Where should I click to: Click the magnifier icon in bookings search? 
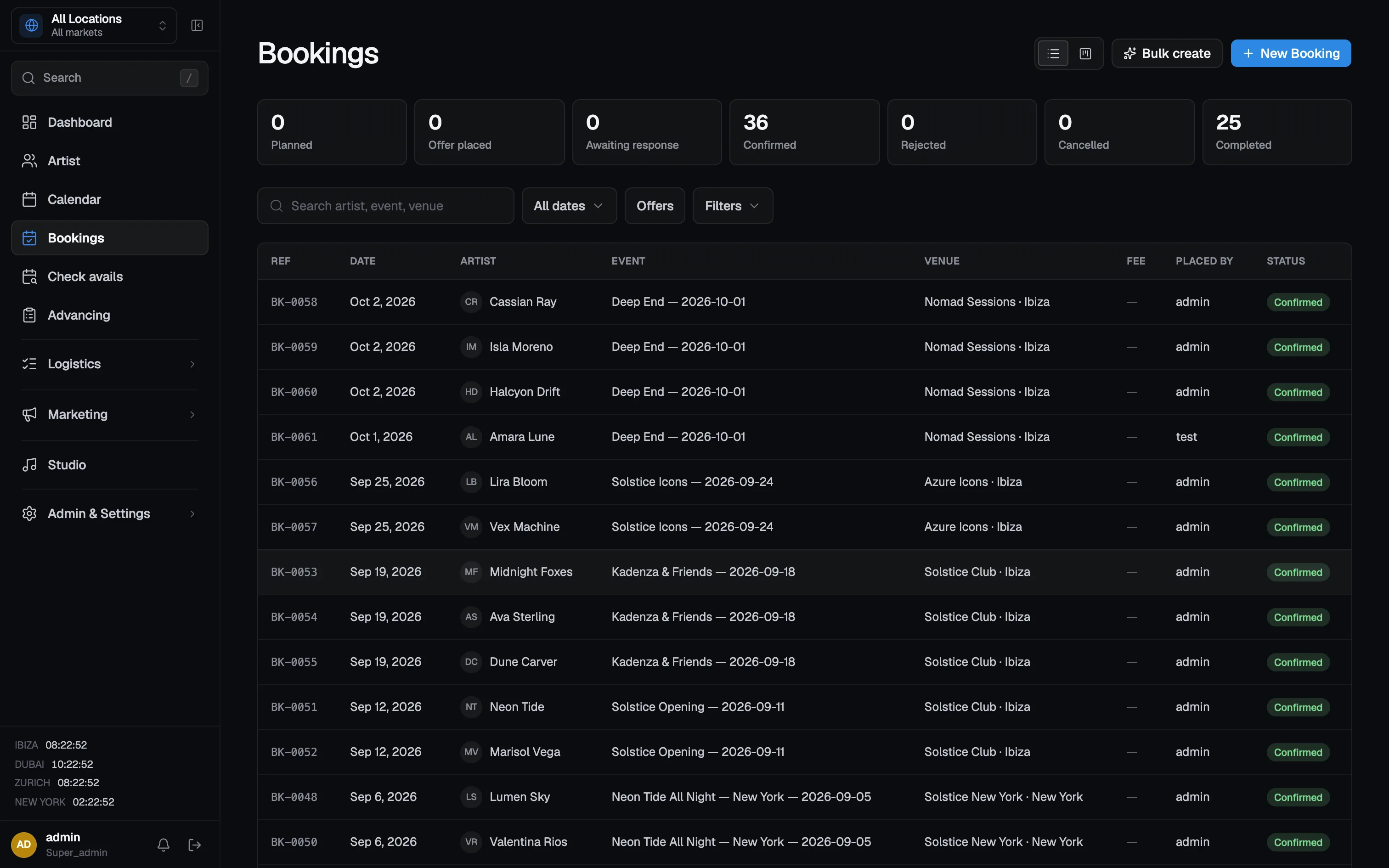(x=277, y=206)
